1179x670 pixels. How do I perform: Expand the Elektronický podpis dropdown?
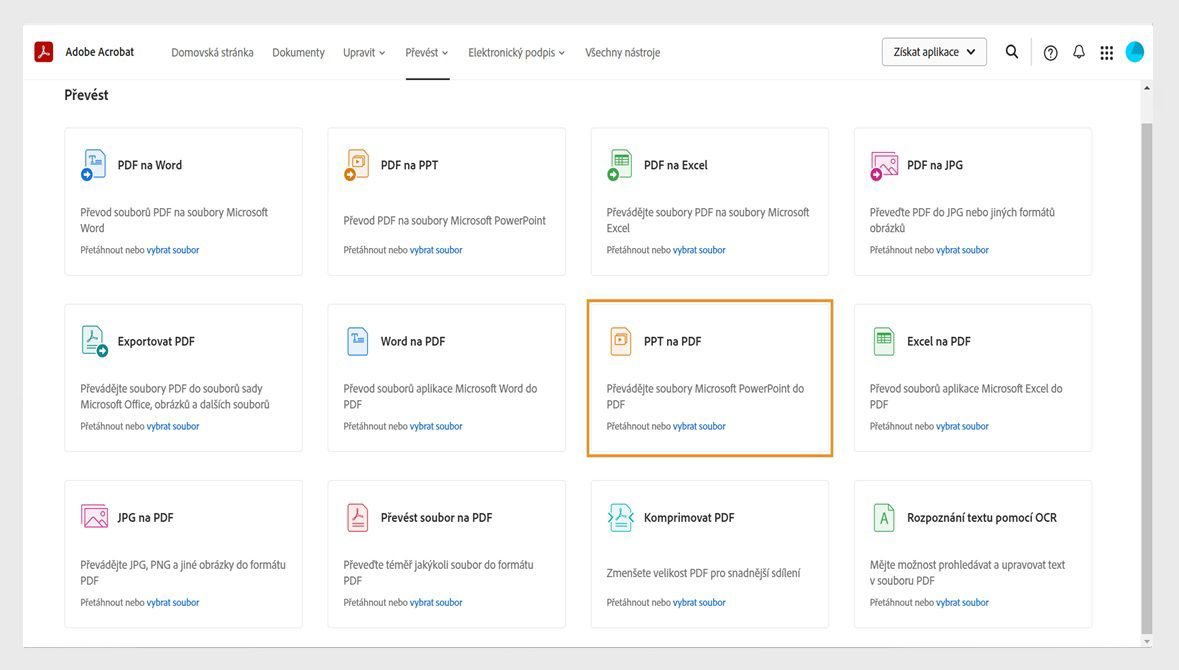516,53
